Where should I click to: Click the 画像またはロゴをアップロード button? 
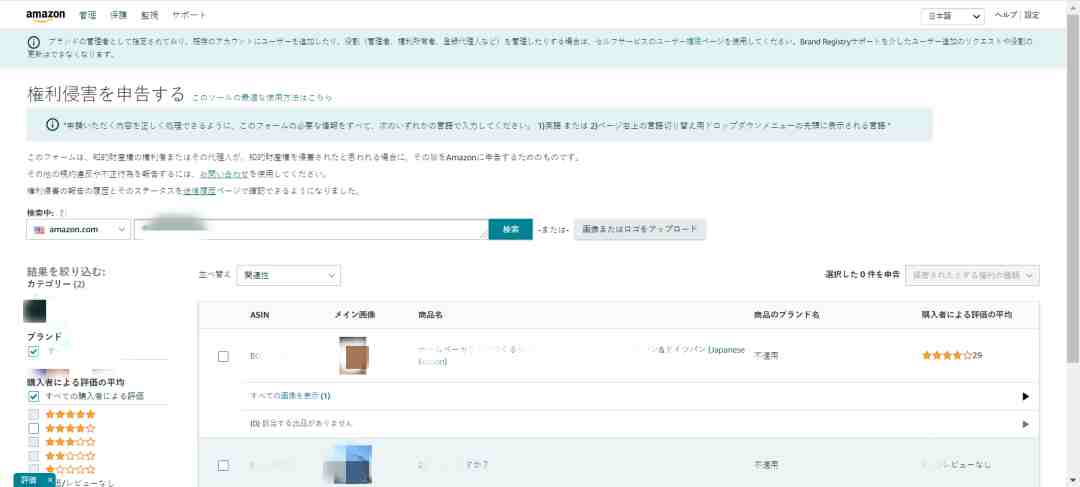coord(640,229)
